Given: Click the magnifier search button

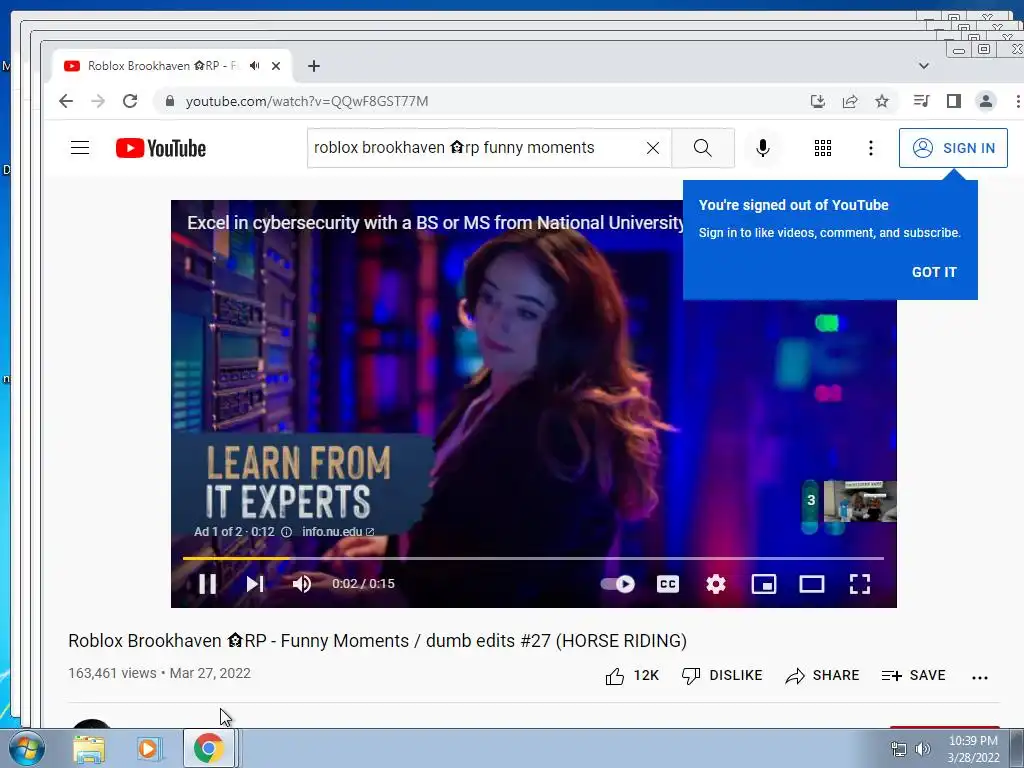Looking at the screenshot, I should (703, 148).
